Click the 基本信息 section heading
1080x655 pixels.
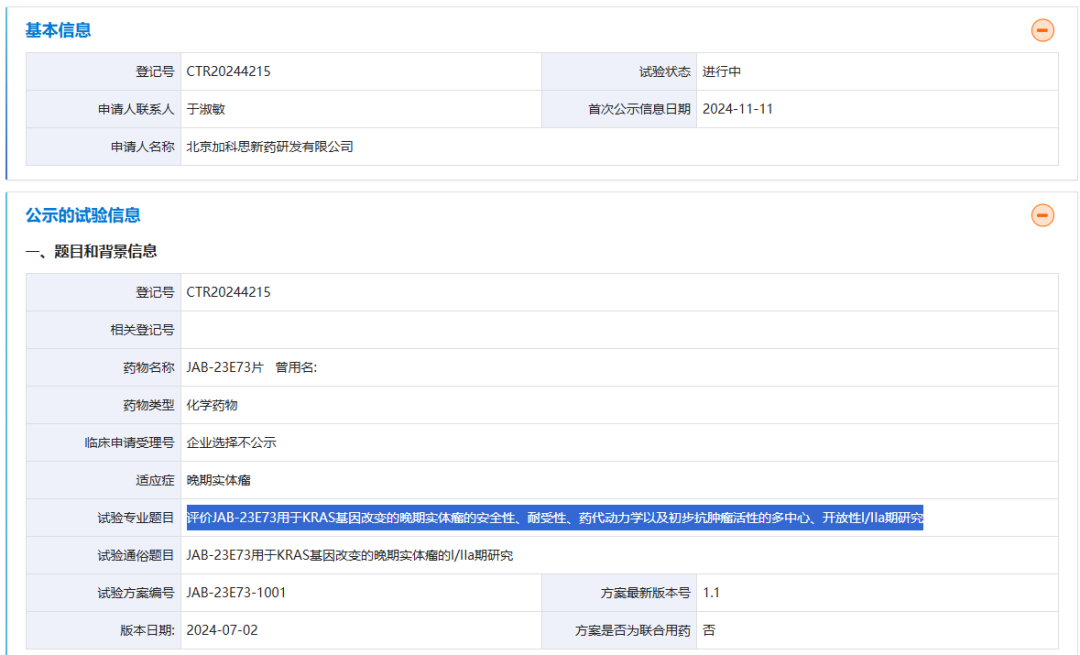[58, 30]
